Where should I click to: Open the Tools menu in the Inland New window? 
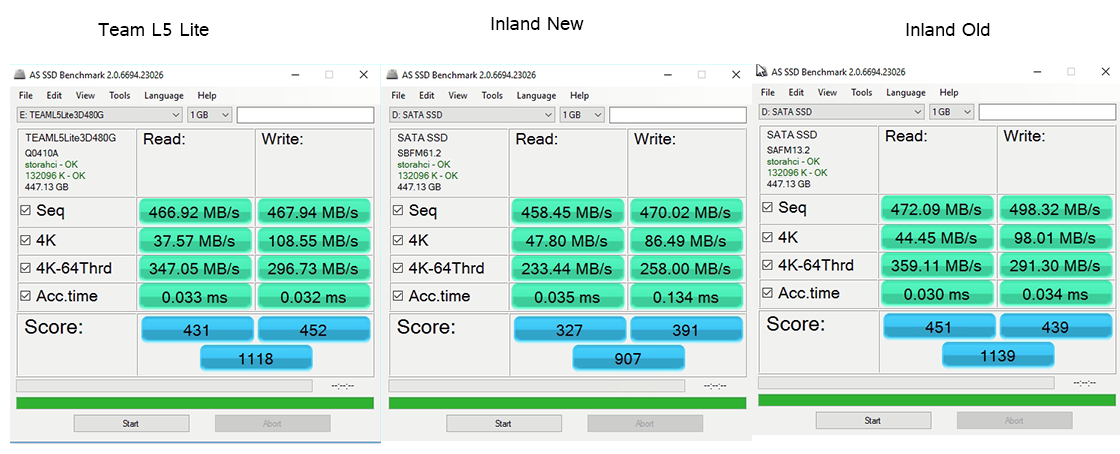coord(492,96)
